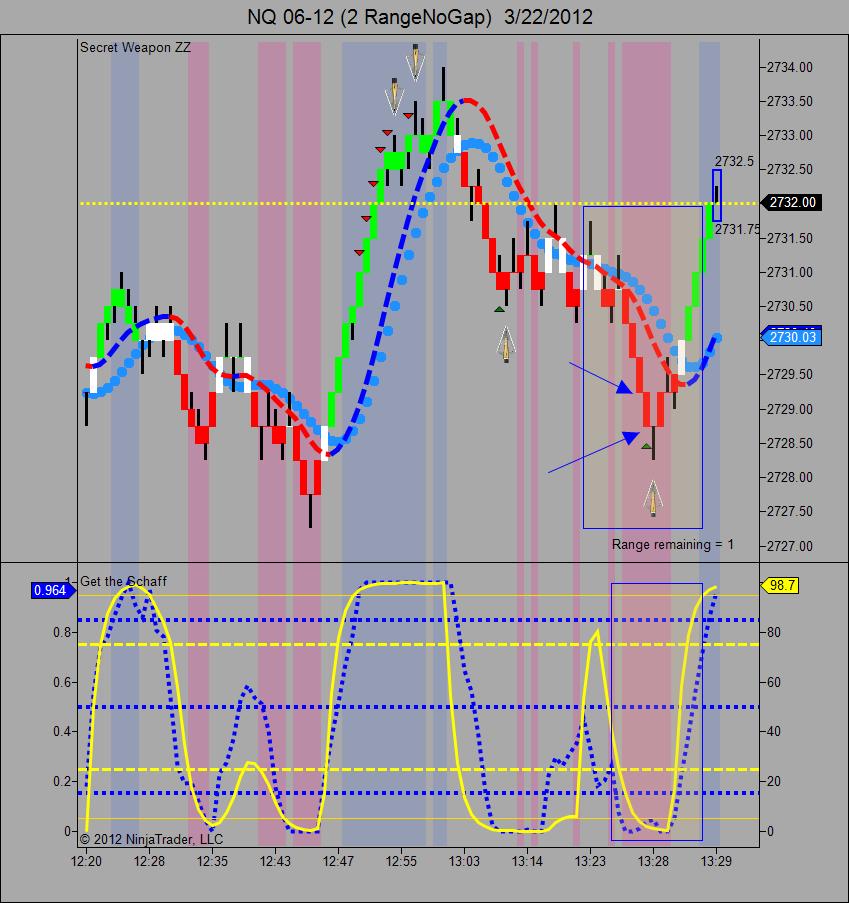This screenshot has height=903, width=849.
Task: Click the 2734.00 price axis label
Action: tap(790, 67)
